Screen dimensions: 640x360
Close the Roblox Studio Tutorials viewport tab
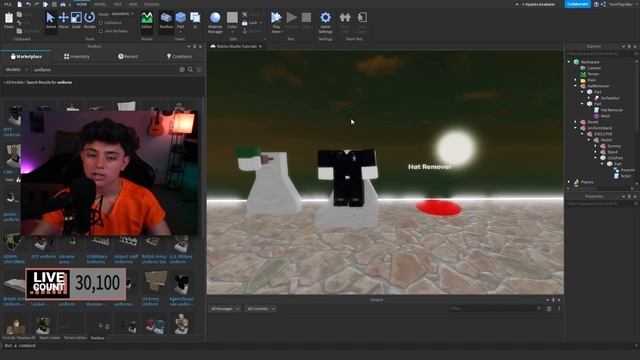[x=260, y=47]
